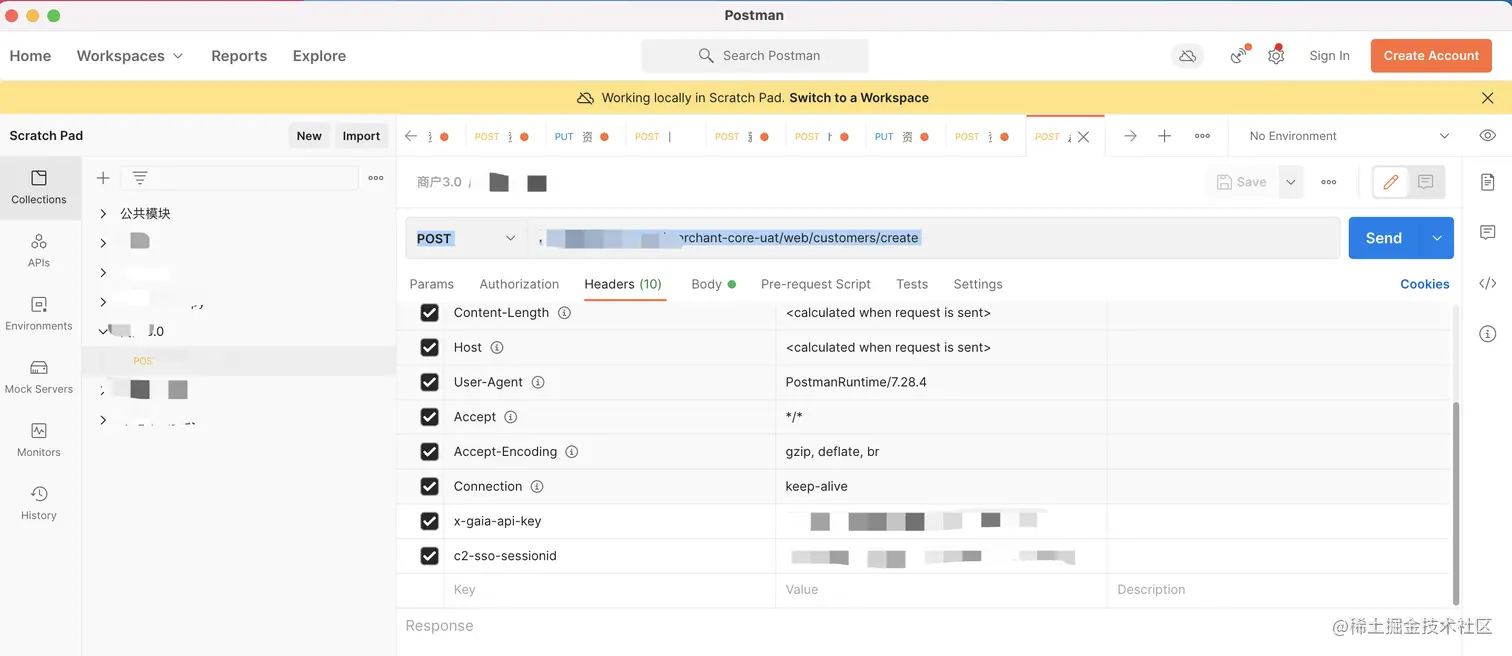Uncheck the Accept-Encoding header
Viewport: 1512px width, 656px height.
pyautogui.click(x=430, y=452)
